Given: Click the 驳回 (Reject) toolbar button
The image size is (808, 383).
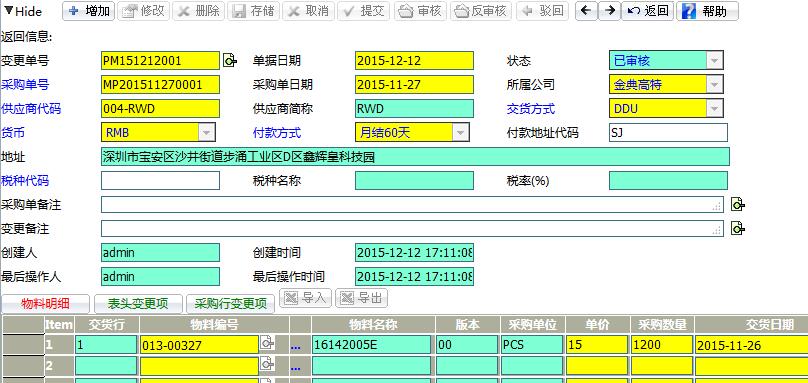Looking at the screenshot, I should [x=542, y=11].
